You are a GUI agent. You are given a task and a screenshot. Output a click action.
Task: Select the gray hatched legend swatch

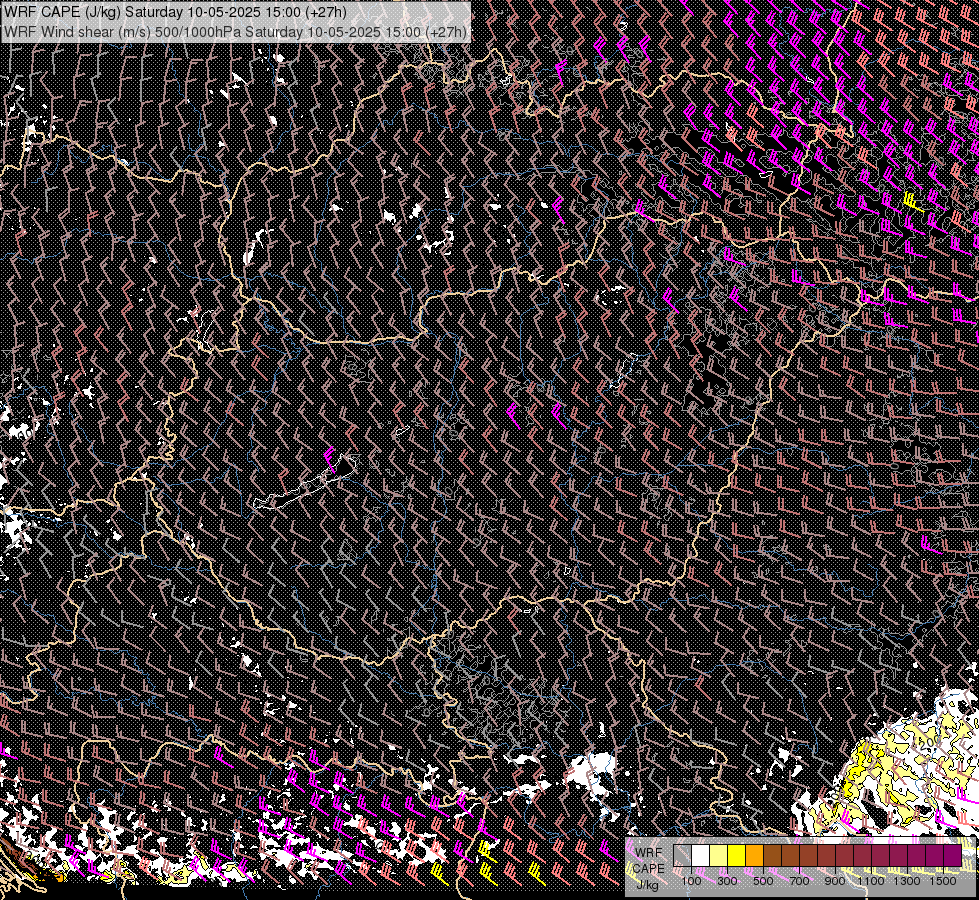(x=682, y=856)
